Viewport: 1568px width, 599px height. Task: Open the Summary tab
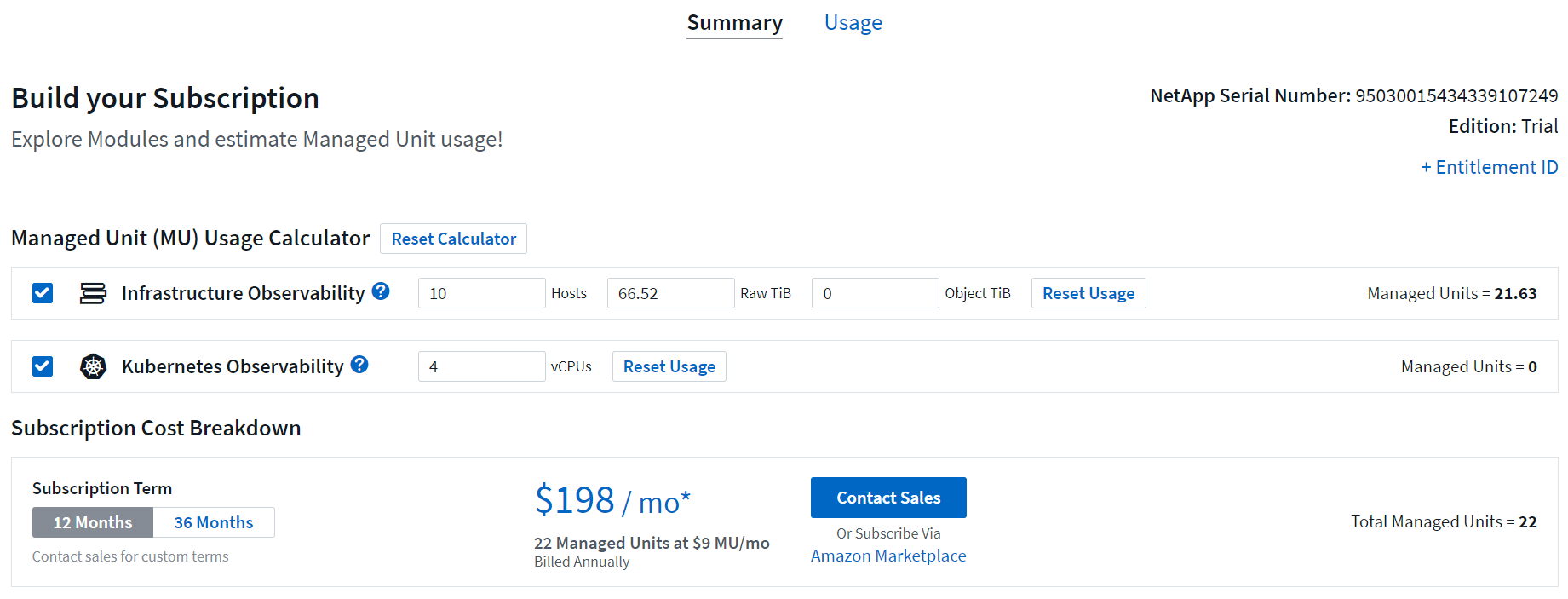[734, 23]
